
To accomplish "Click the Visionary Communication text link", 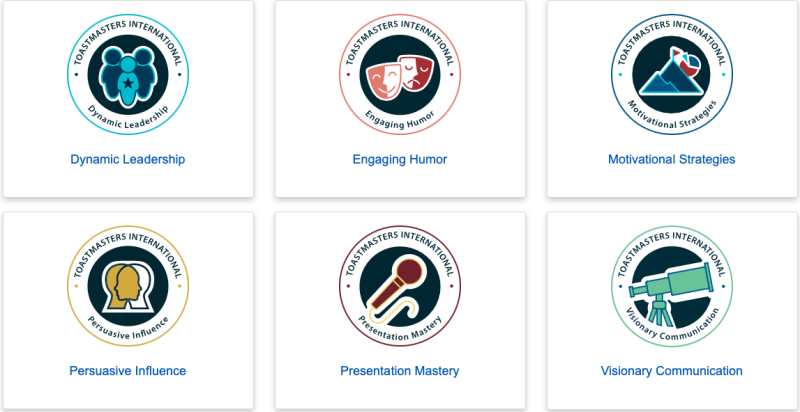I will (672, 371).
